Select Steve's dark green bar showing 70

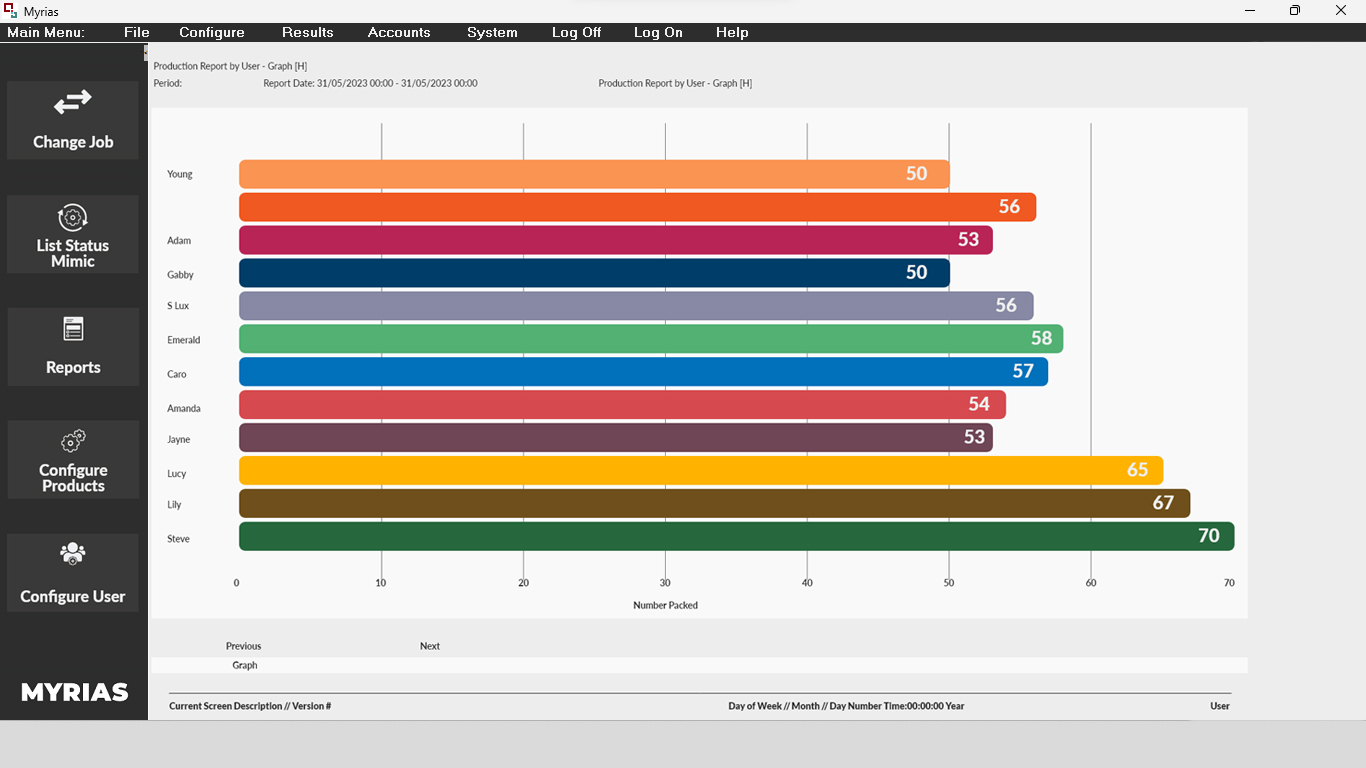point(736,536)
